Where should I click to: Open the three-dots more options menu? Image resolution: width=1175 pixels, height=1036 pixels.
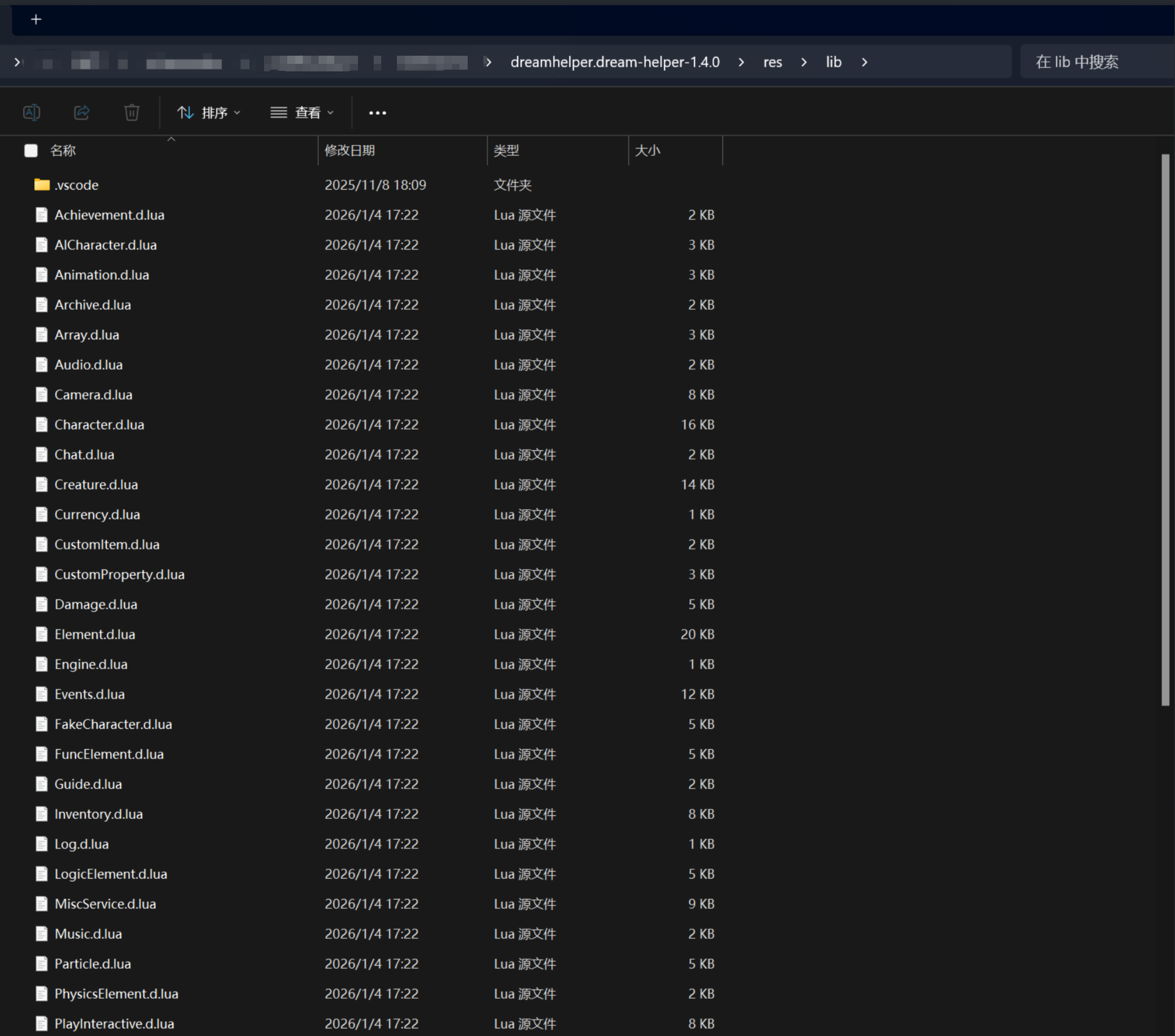click(377, 113)
